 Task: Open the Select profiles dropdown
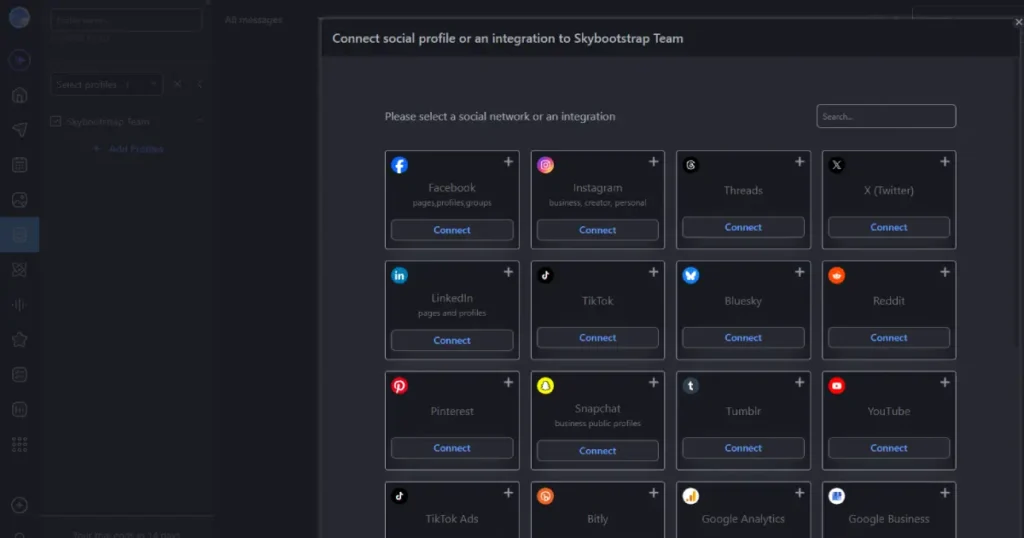point(106,84)
